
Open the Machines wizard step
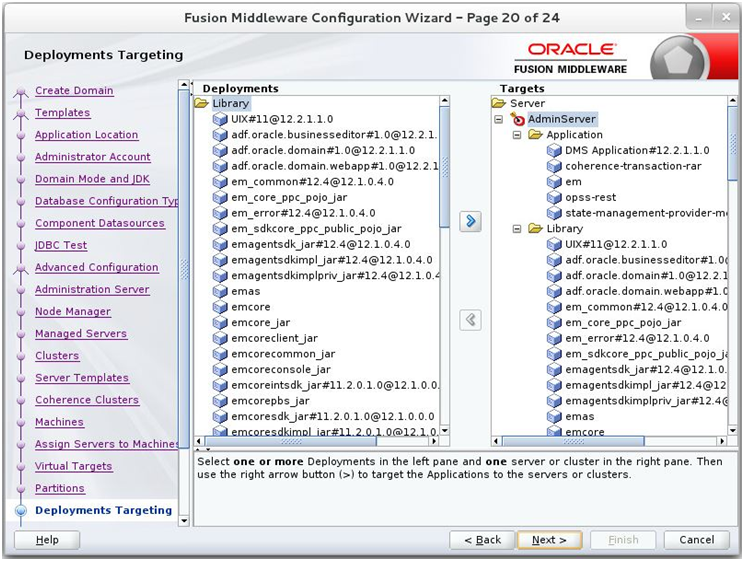click(59, 422)
